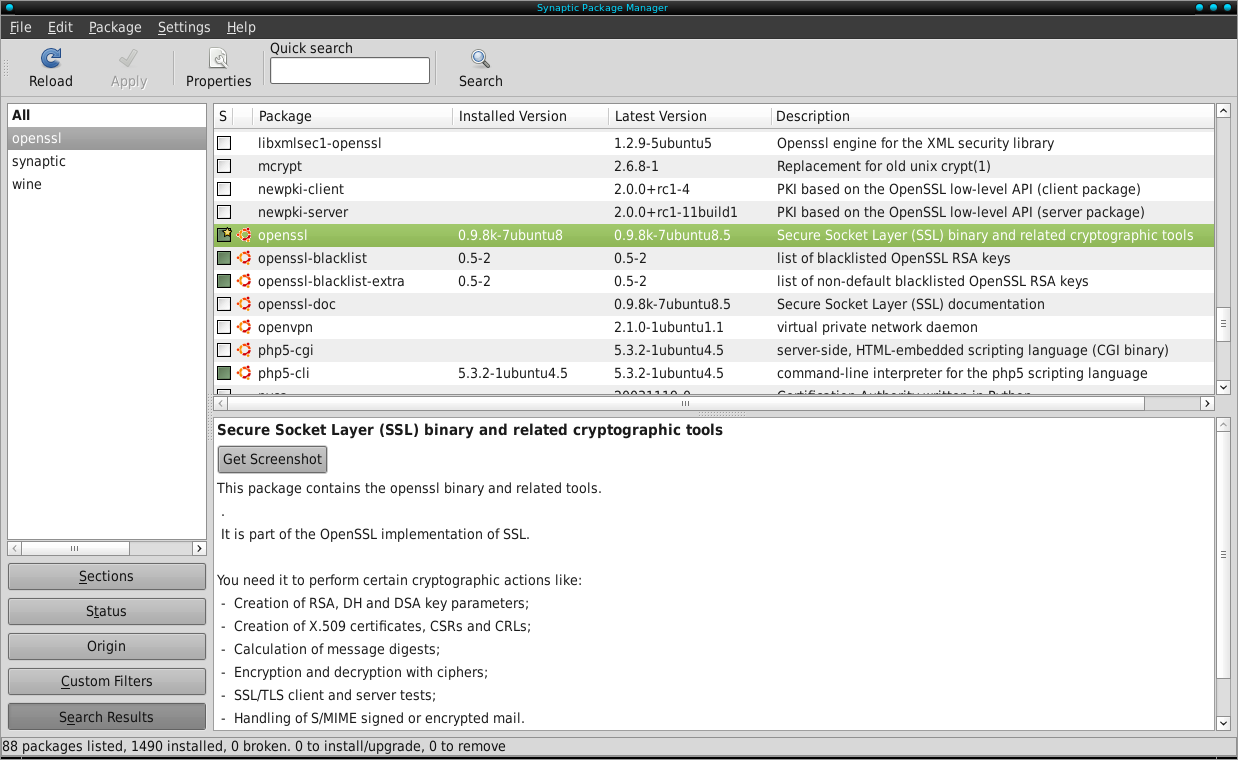Click package list scrollbar down arrow

tap(1223, 387)
